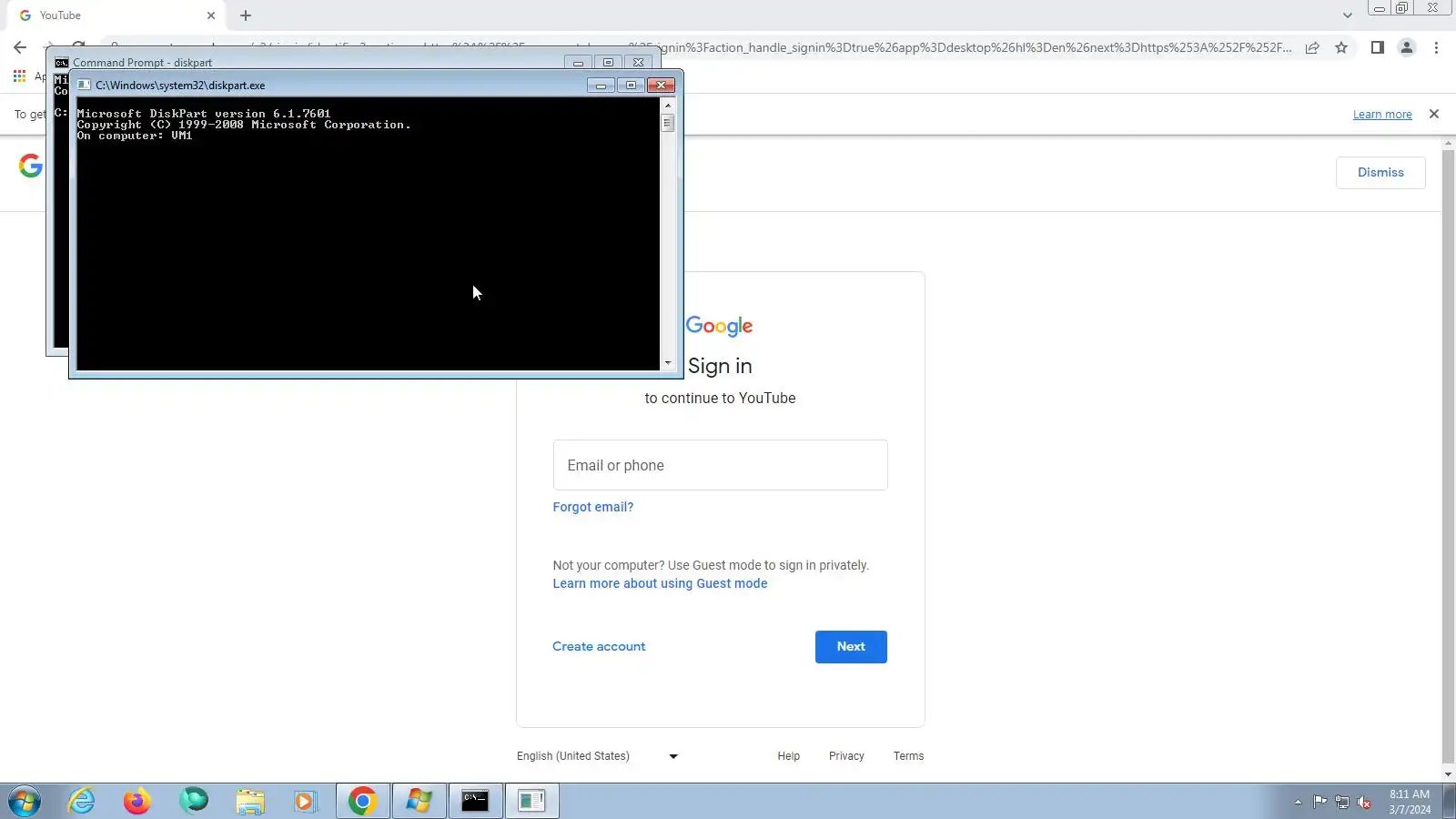
Task: Click the diskpart scrollbar up arrow
Action: point(668,105)
